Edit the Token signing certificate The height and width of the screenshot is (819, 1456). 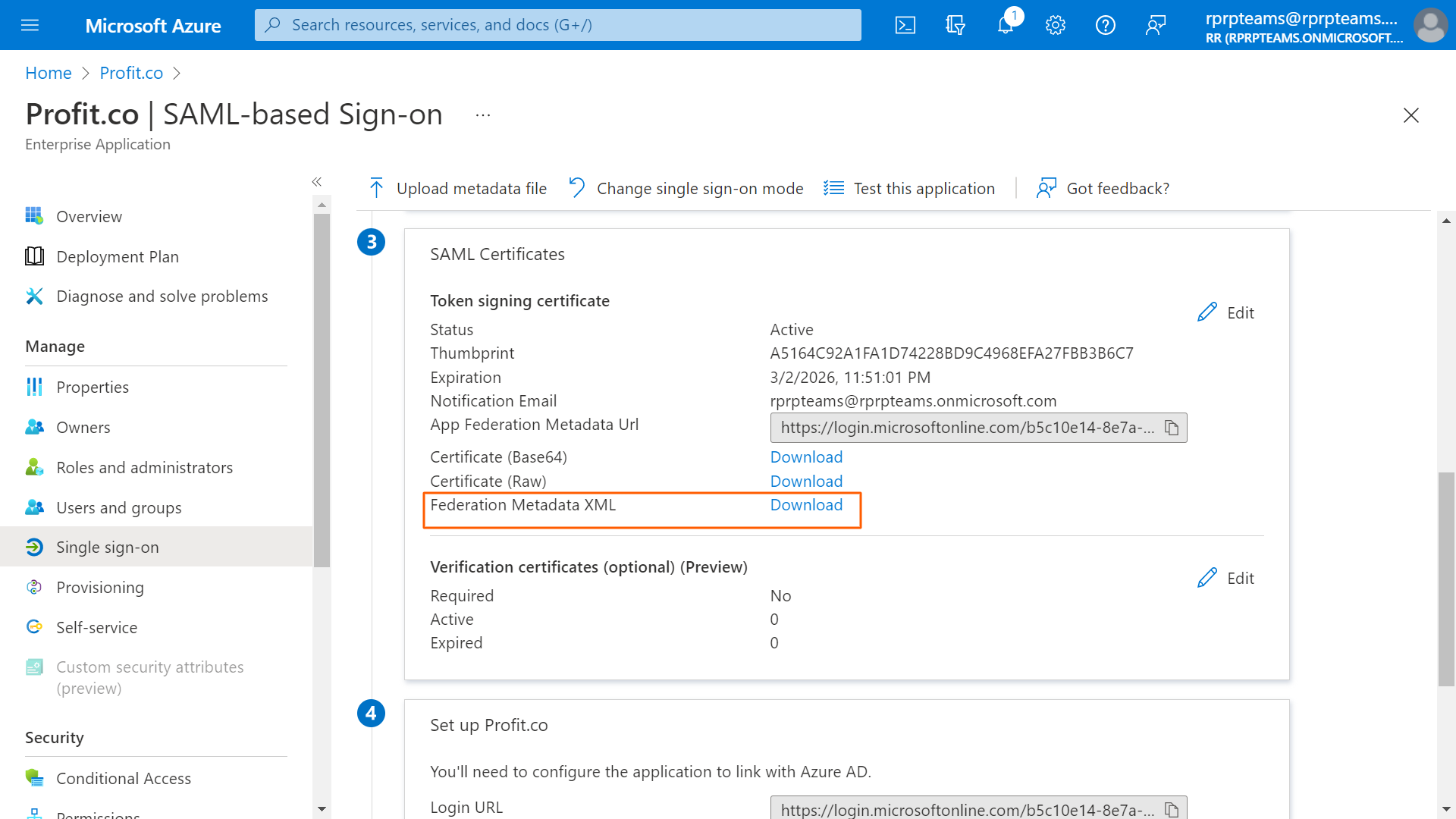pyautogui.click(x=1226, y=312)
